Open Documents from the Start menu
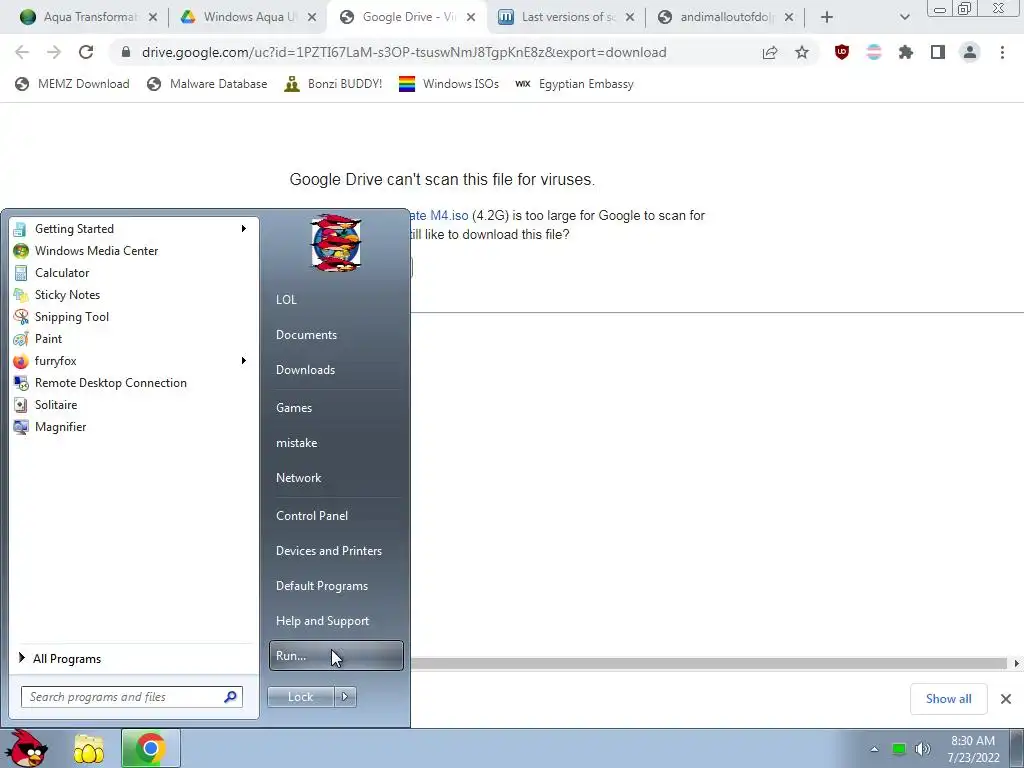The height and width of the screenshot is (768, 1024). [306, 335]
